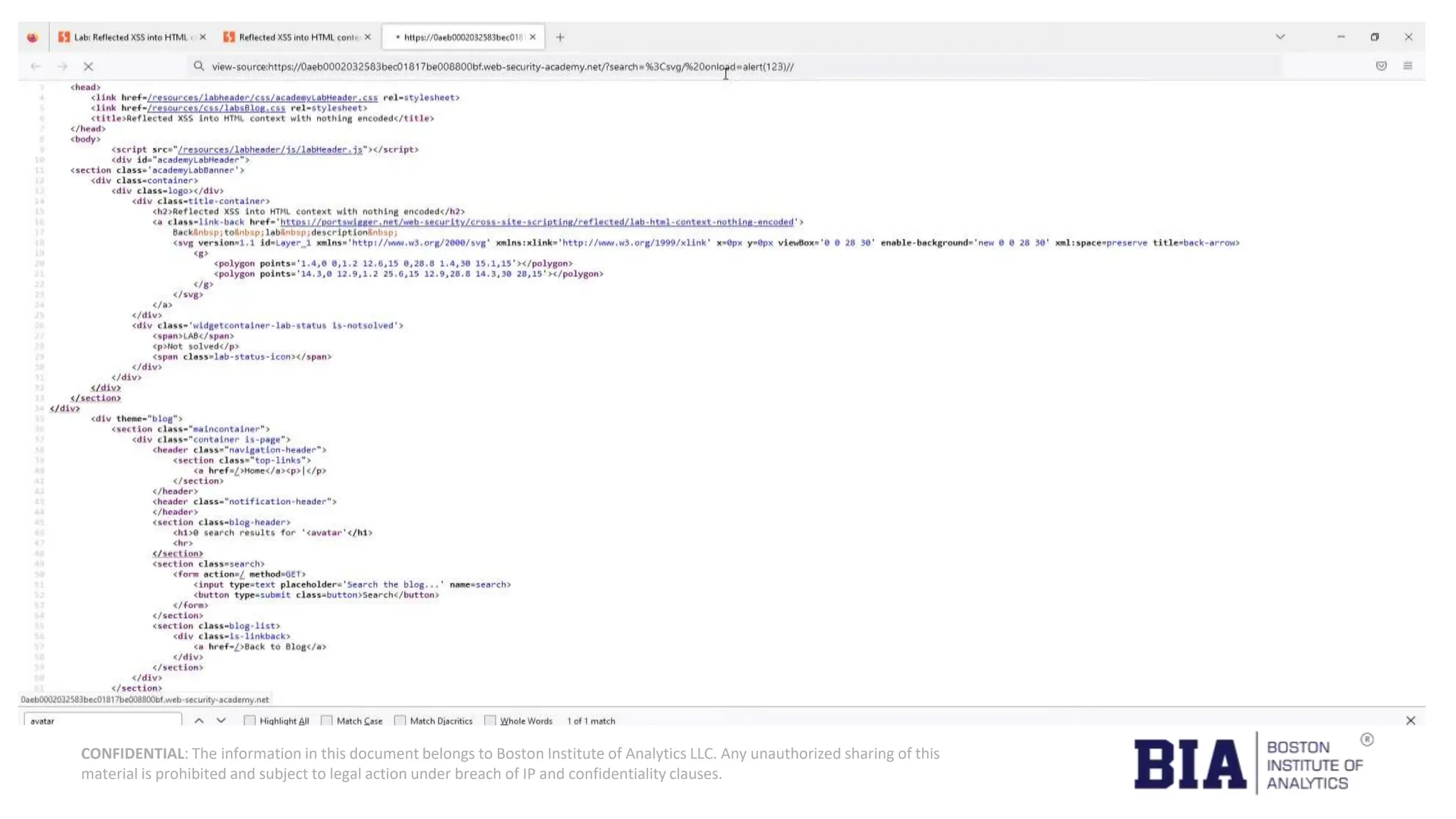Click the highlighted 'avatar' search result text

[325, 532]
